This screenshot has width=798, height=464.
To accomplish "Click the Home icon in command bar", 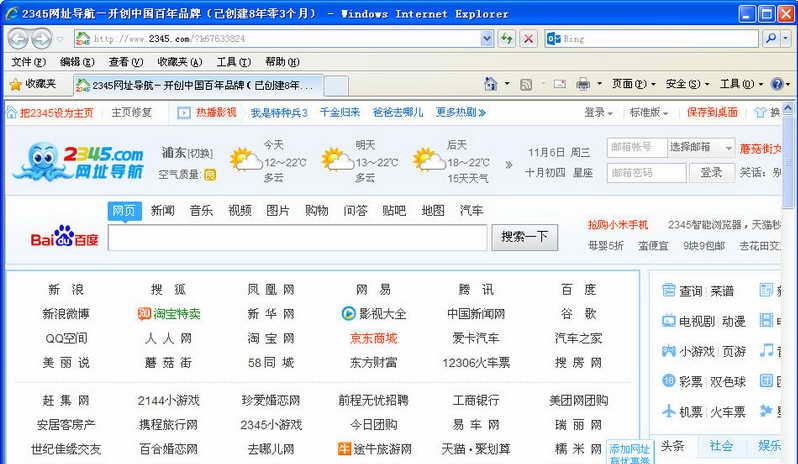I will [x=490, y=84].
